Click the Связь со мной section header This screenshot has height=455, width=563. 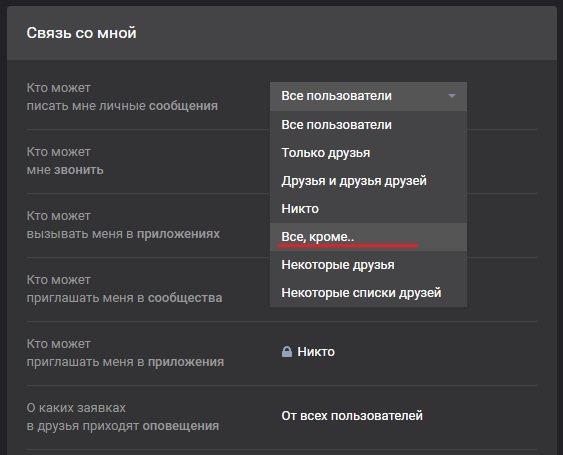point(82,33)
